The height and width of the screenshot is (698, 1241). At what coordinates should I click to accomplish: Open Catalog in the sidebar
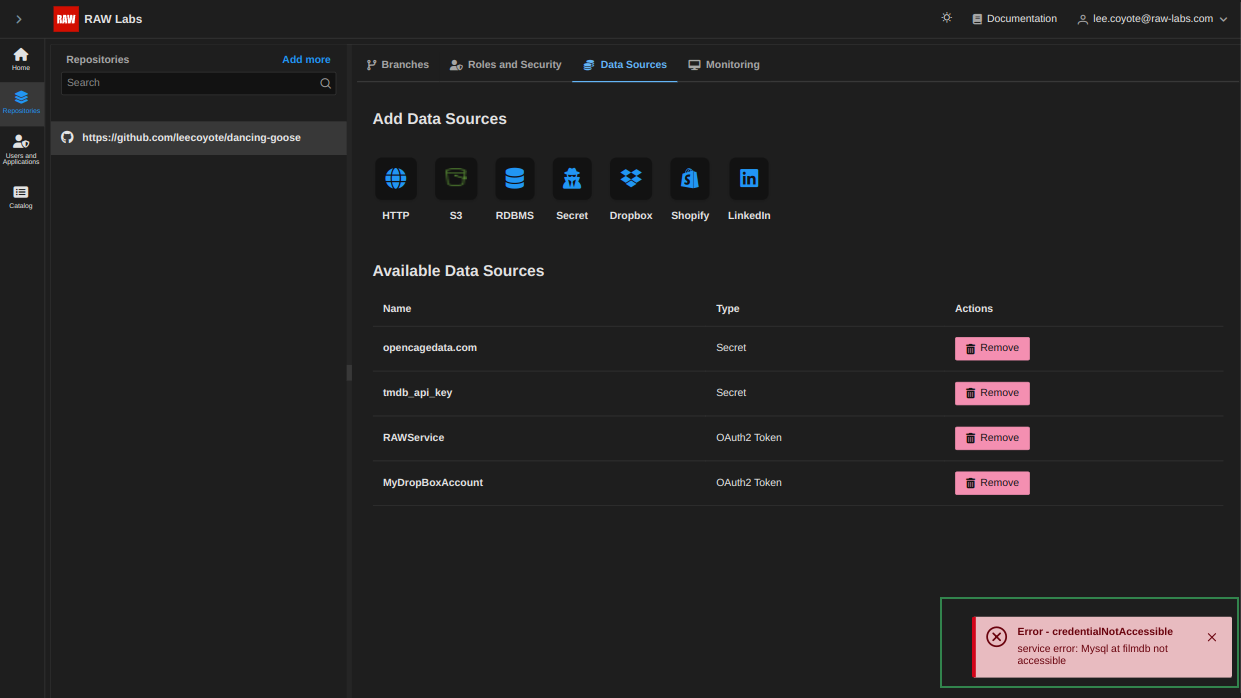[x=21, y=197]
